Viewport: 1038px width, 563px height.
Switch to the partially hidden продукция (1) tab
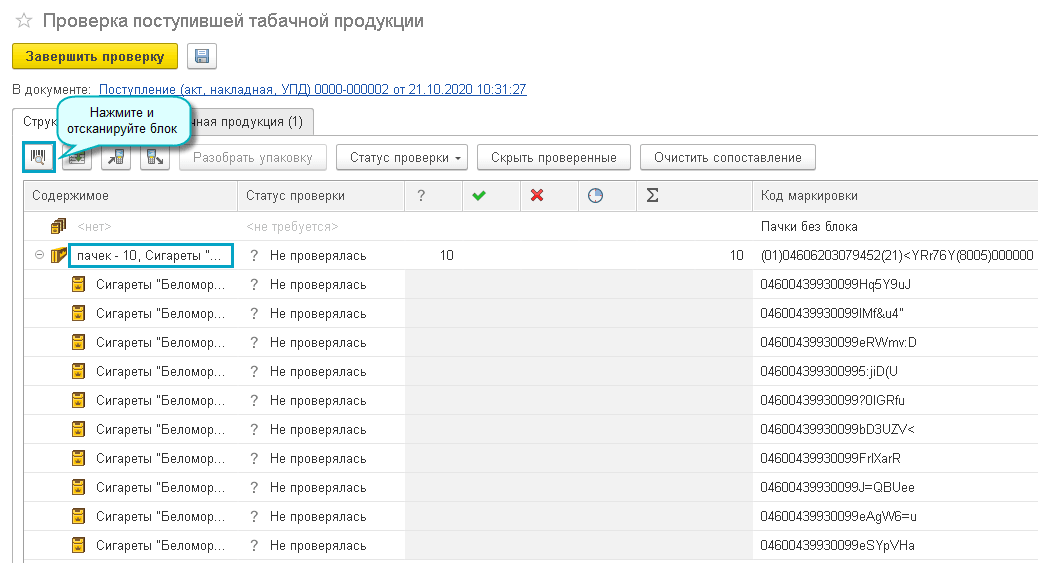[250, 122]
